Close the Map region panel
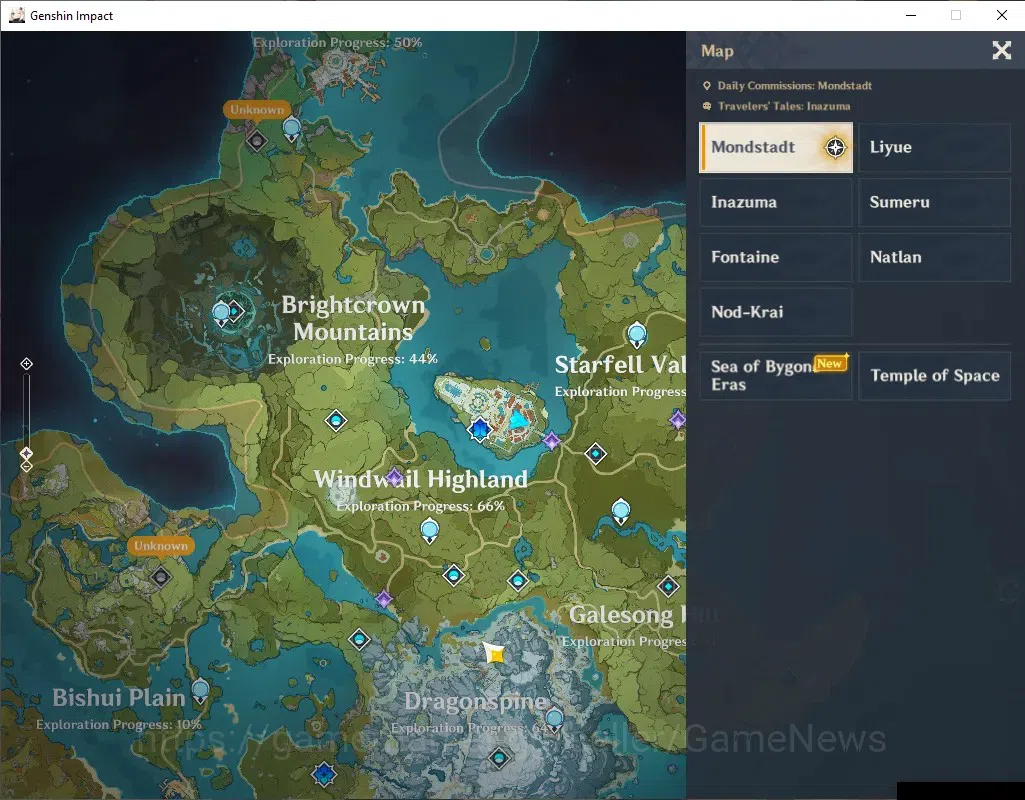 click(x=1001, y=50)
